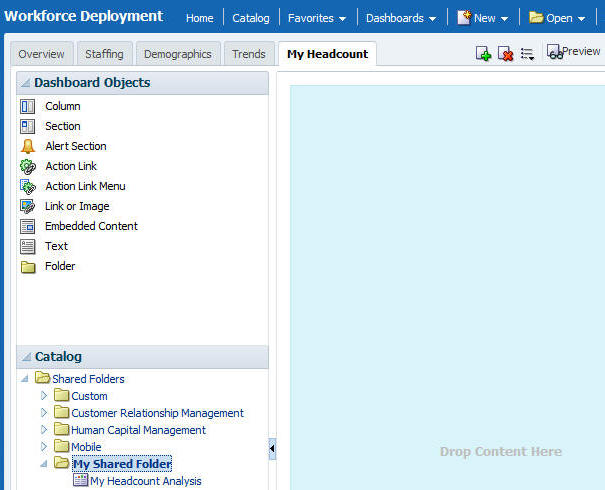
Task: Click the Action Link gear icon
Action: (28, 167)
